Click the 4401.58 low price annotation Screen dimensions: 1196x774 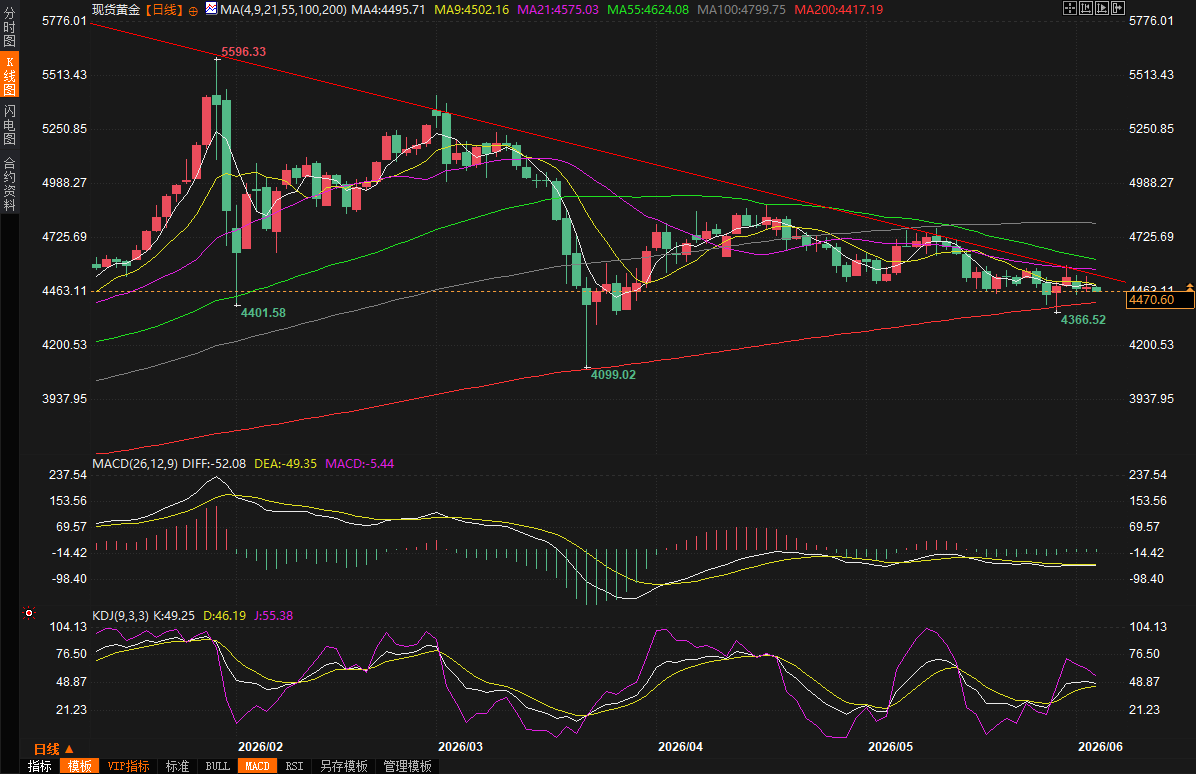click(x=263, y=313)
